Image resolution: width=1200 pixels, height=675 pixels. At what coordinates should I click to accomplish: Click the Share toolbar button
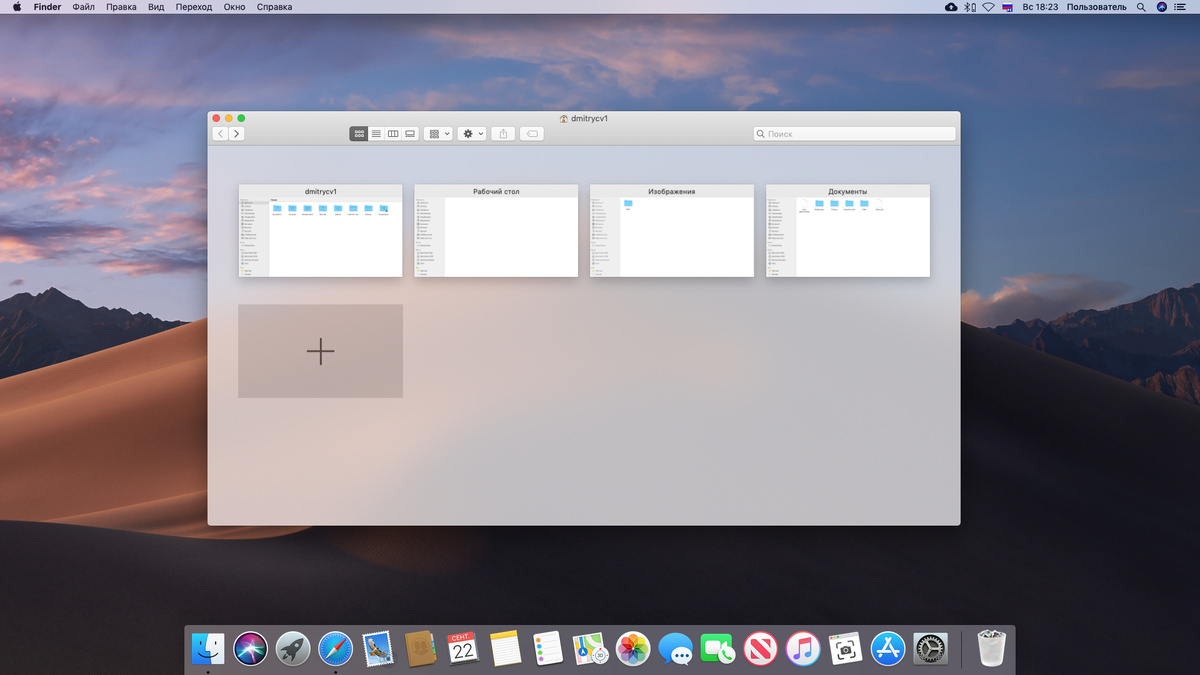(504, 134)
